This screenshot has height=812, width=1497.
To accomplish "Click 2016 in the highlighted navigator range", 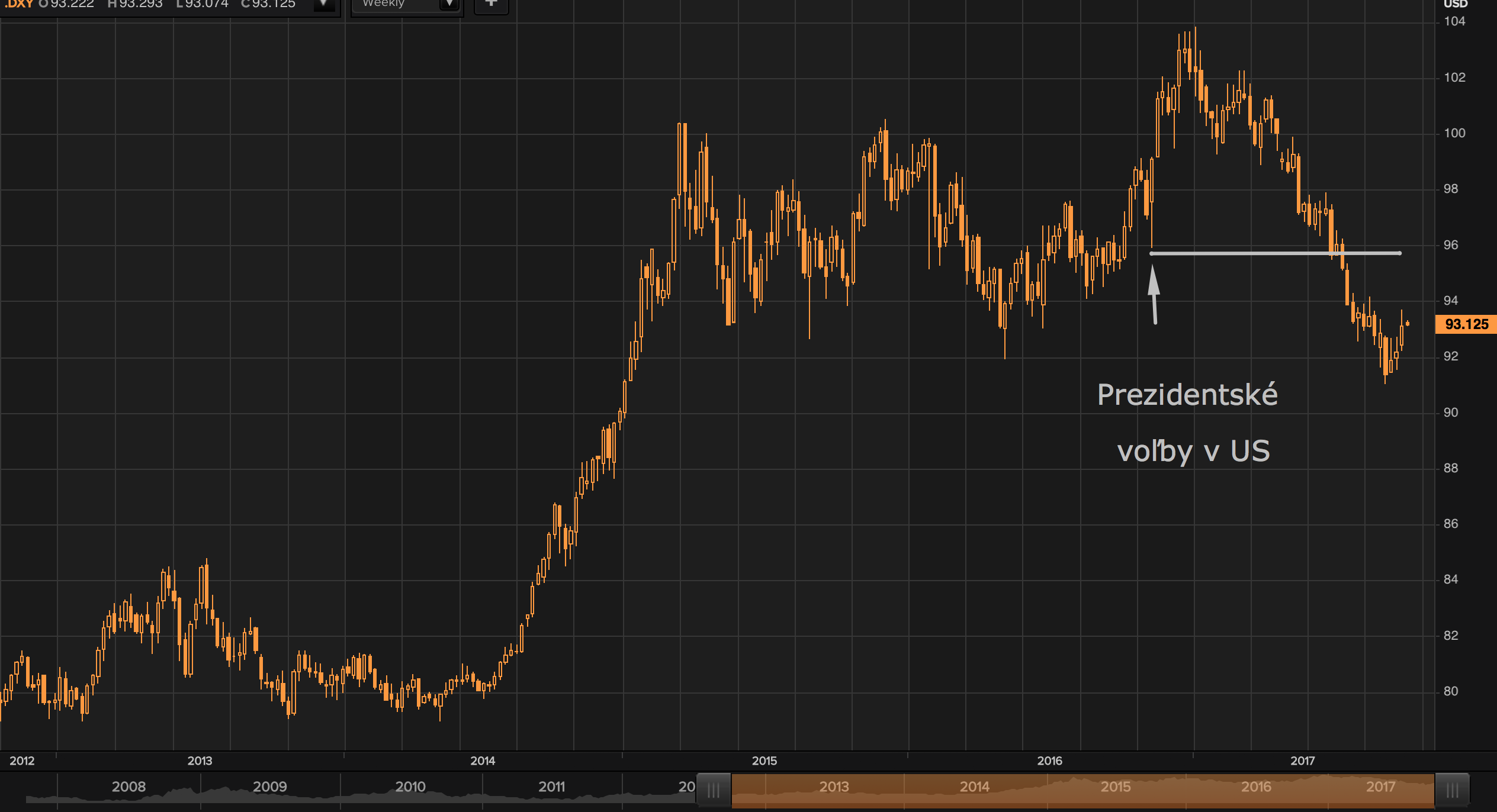I will tap(1256, 787).
